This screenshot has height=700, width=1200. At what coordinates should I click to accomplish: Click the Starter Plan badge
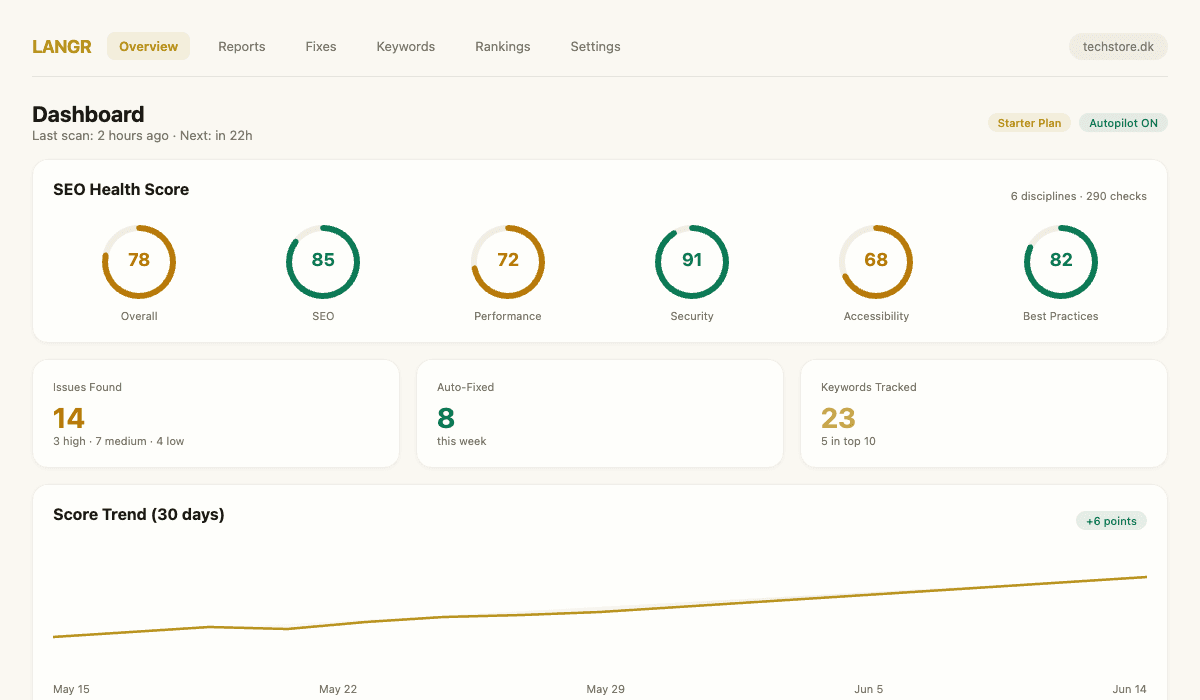[x=1029, y=123]
